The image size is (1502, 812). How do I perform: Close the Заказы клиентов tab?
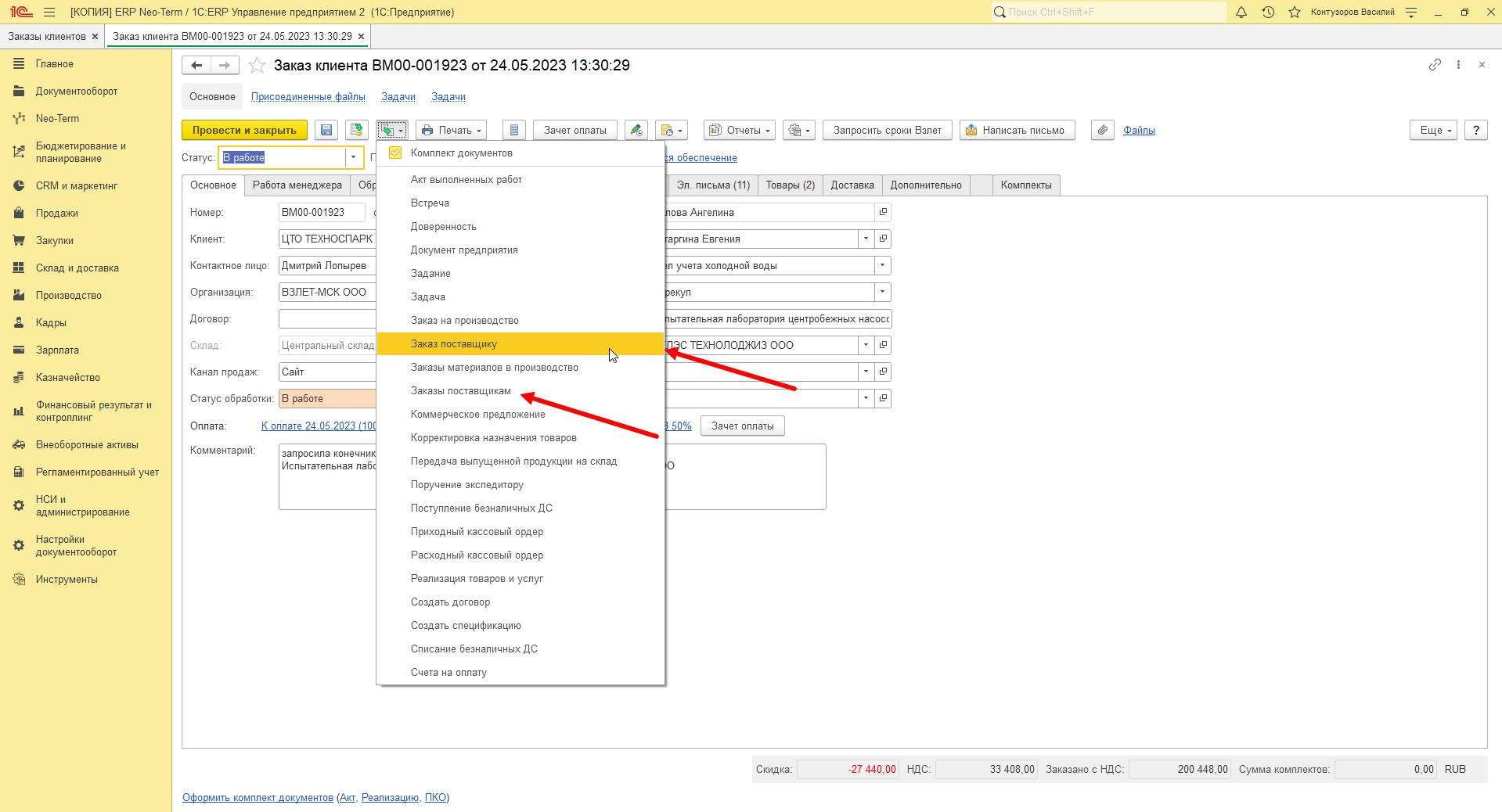coord(95,36)
